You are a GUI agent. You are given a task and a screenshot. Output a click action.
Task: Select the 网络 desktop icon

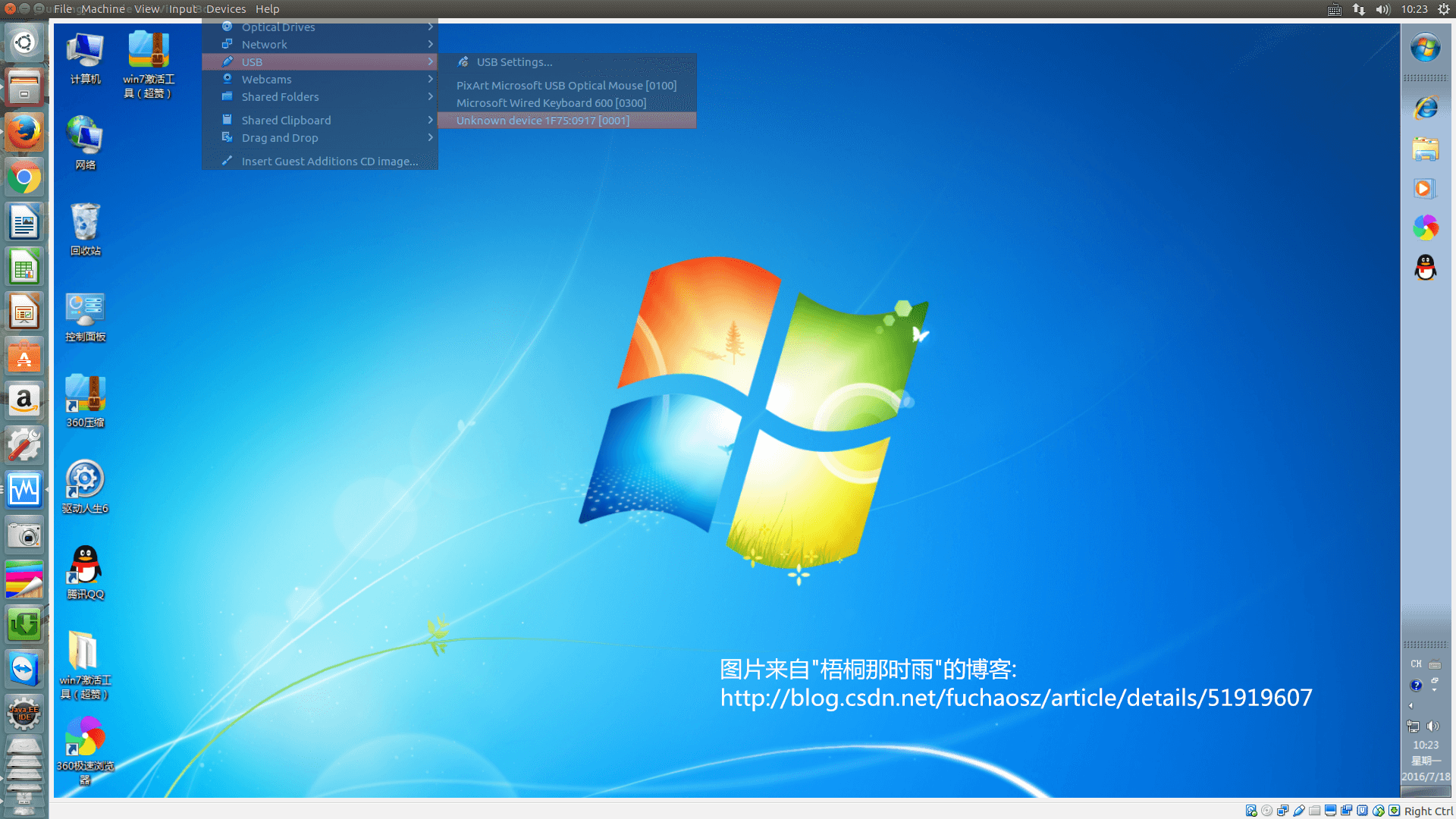[x=85, y=143]
